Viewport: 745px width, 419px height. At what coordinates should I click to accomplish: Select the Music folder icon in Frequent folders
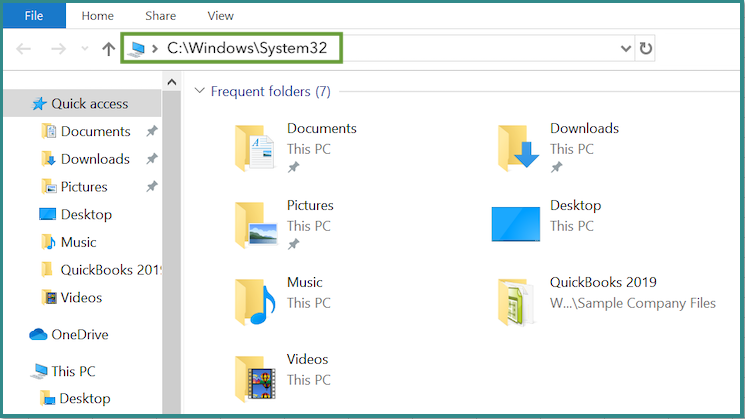[255, 302]
